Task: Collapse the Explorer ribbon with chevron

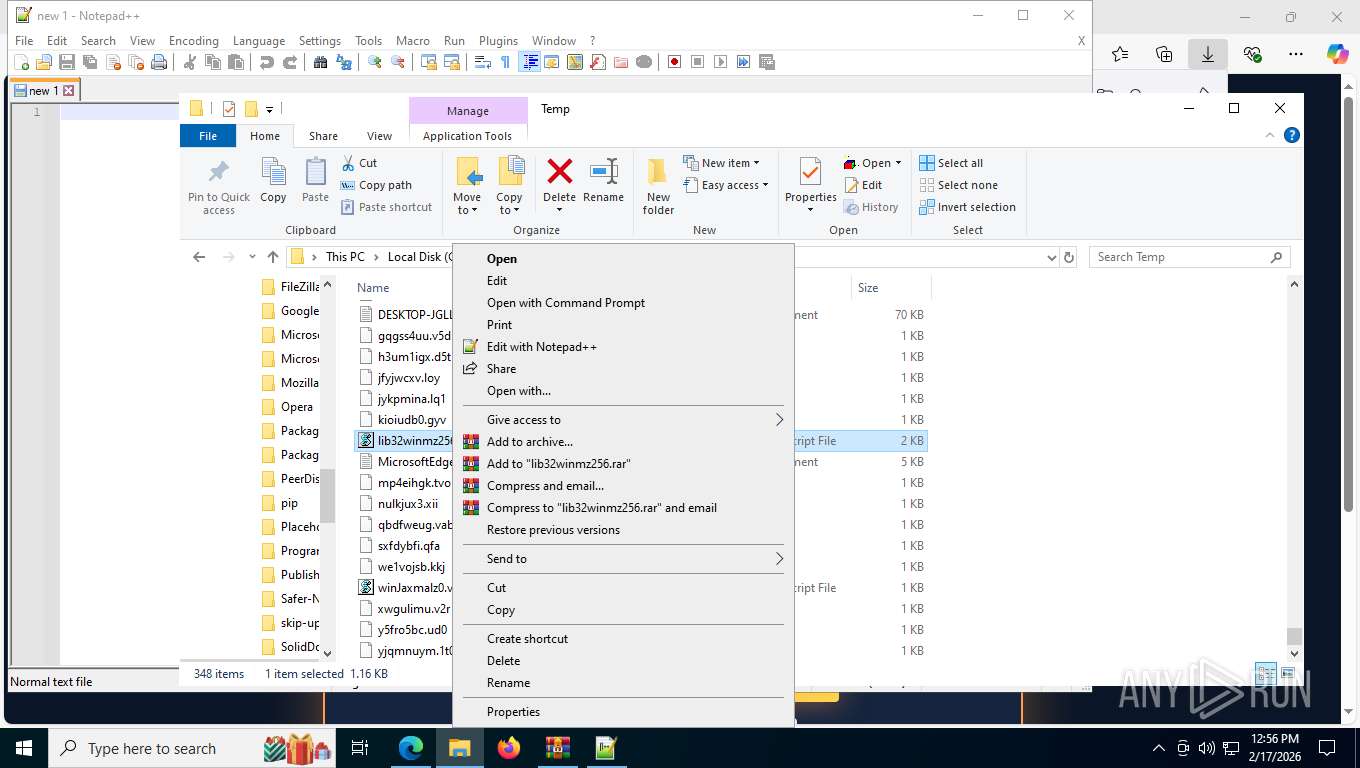Action: click(x=1270, y=135)
